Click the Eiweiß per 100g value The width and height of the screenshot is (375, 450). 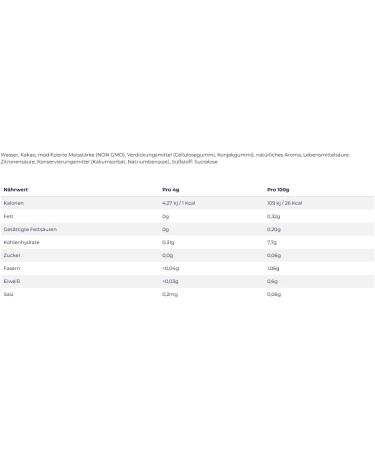coord(272,281)
